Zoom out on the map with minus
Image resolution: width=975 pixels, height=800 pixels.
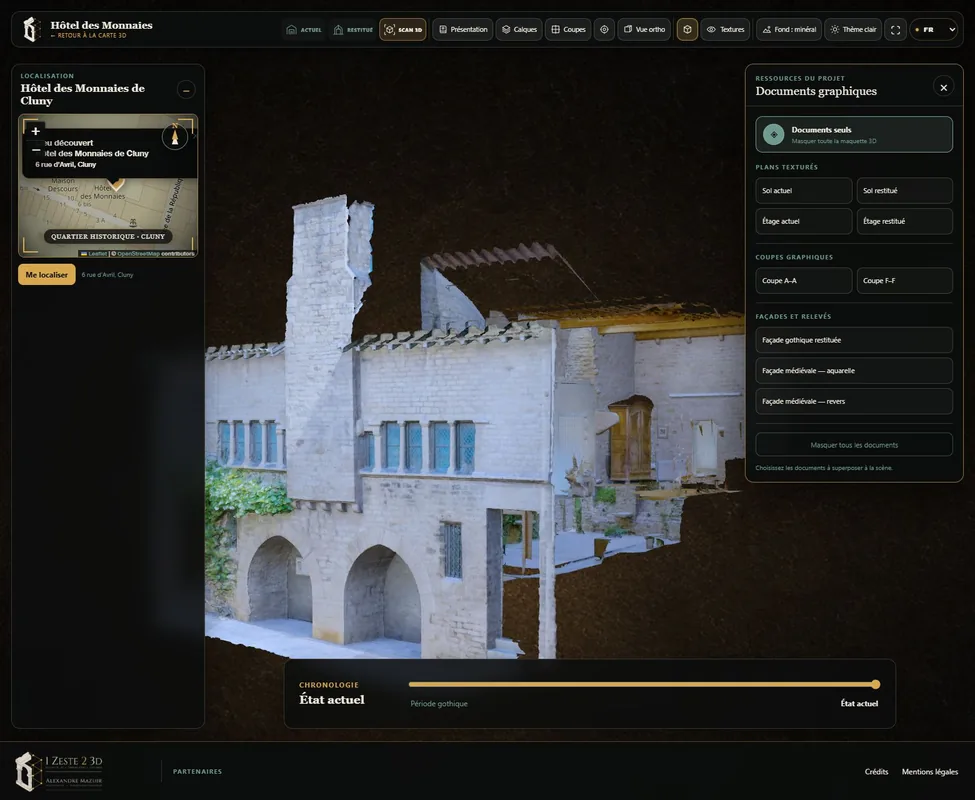(x=35, y=149)
